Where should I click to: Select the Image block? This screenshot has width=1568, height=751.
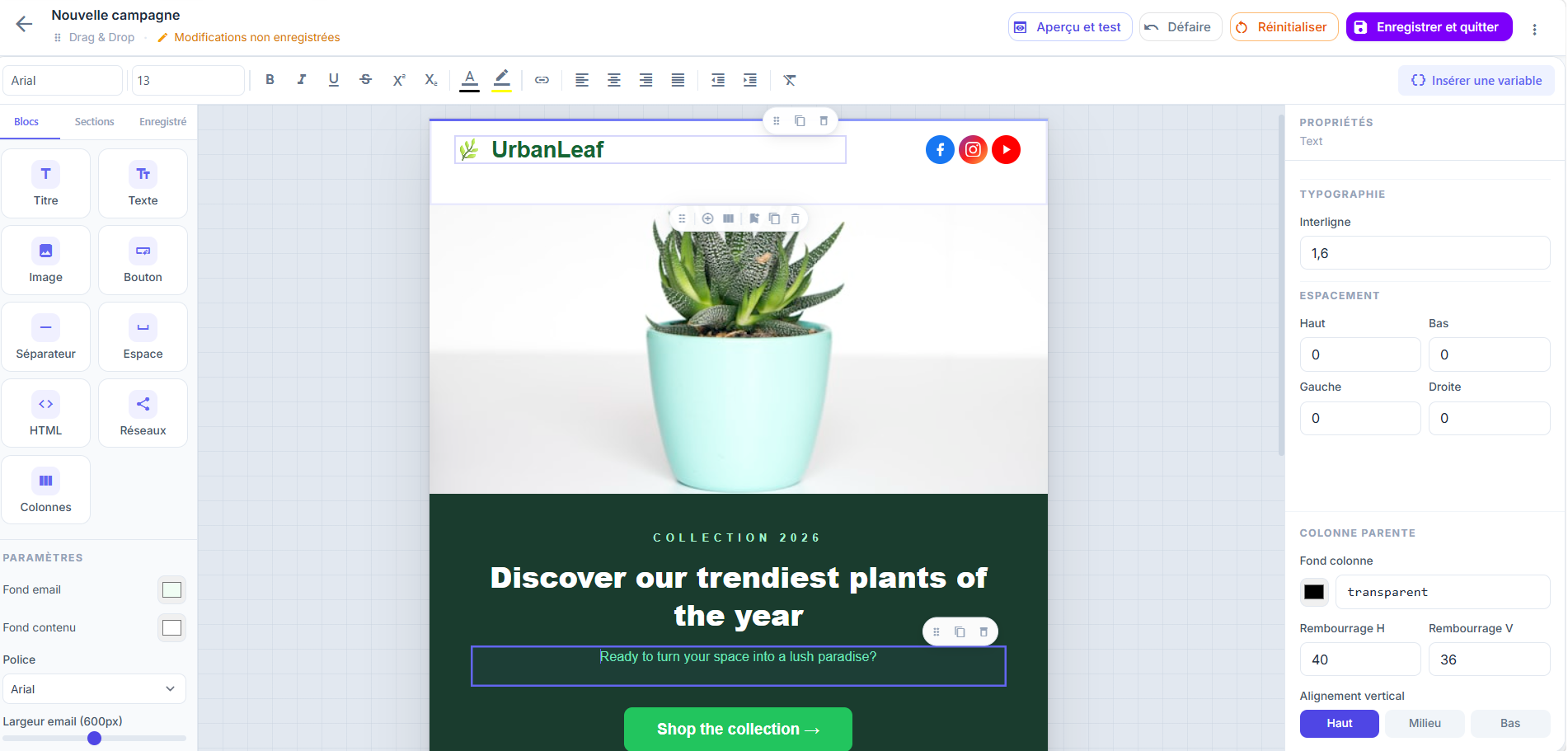click(x=46, y=260)
